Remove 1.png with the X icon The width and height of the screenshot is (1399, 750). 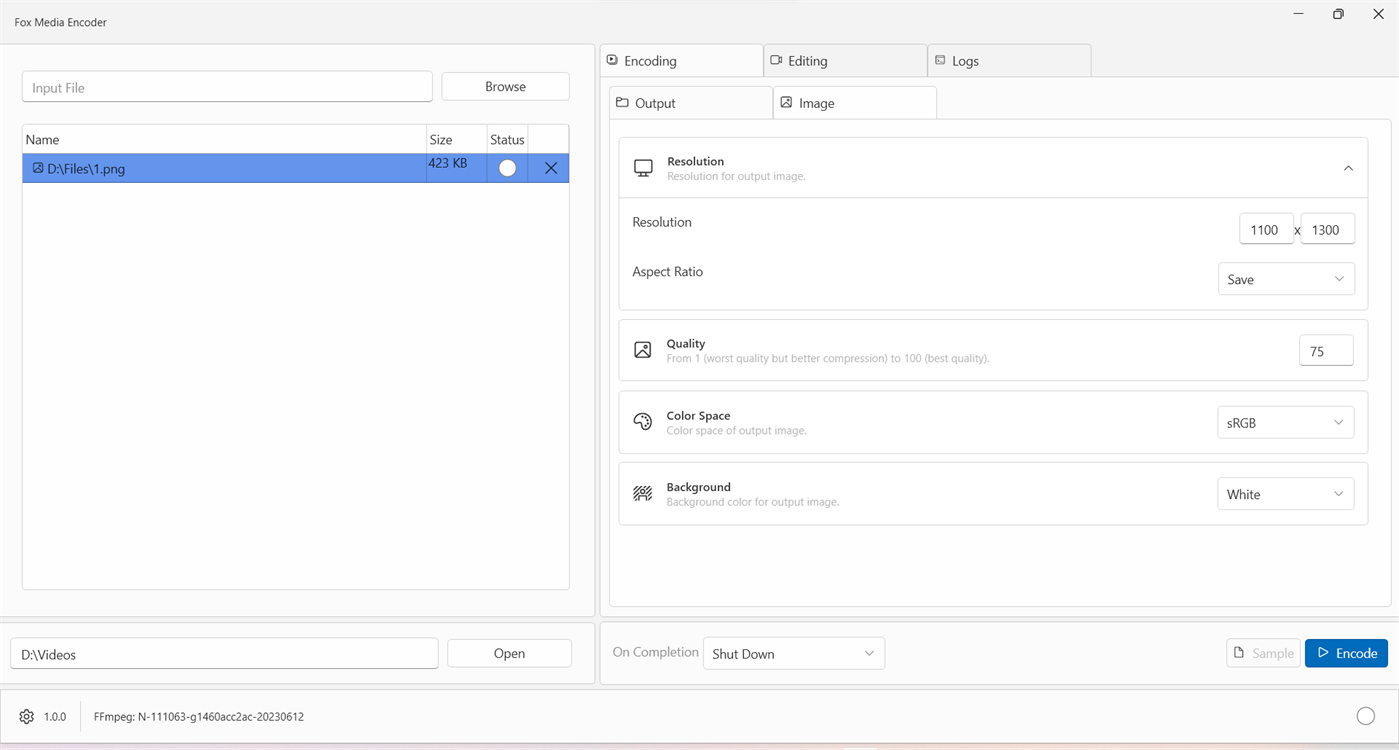click(x=551, y=168)
